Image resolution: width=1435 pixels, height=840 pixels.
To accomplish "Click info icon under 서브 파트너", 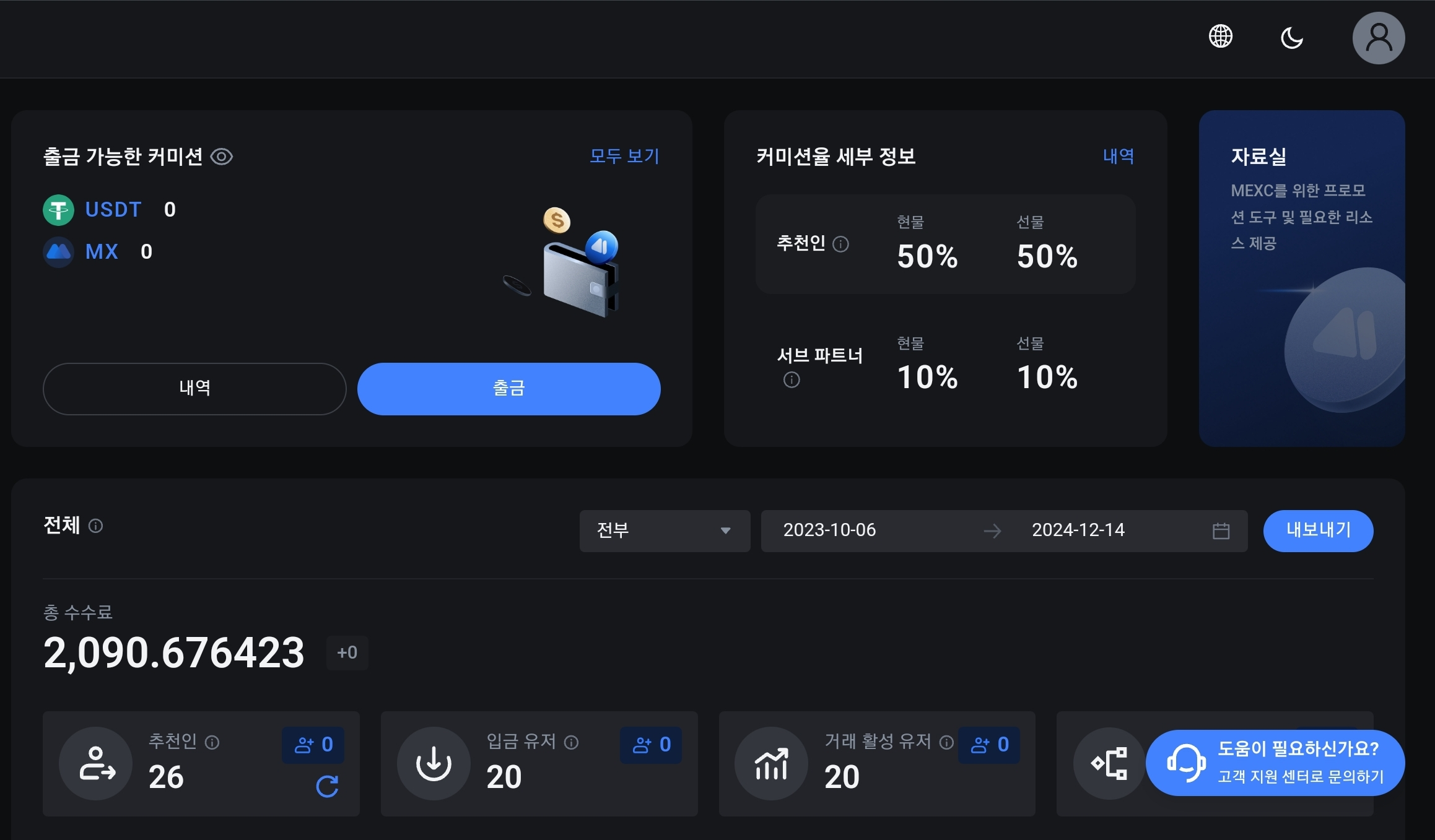I will coord(792,379).
